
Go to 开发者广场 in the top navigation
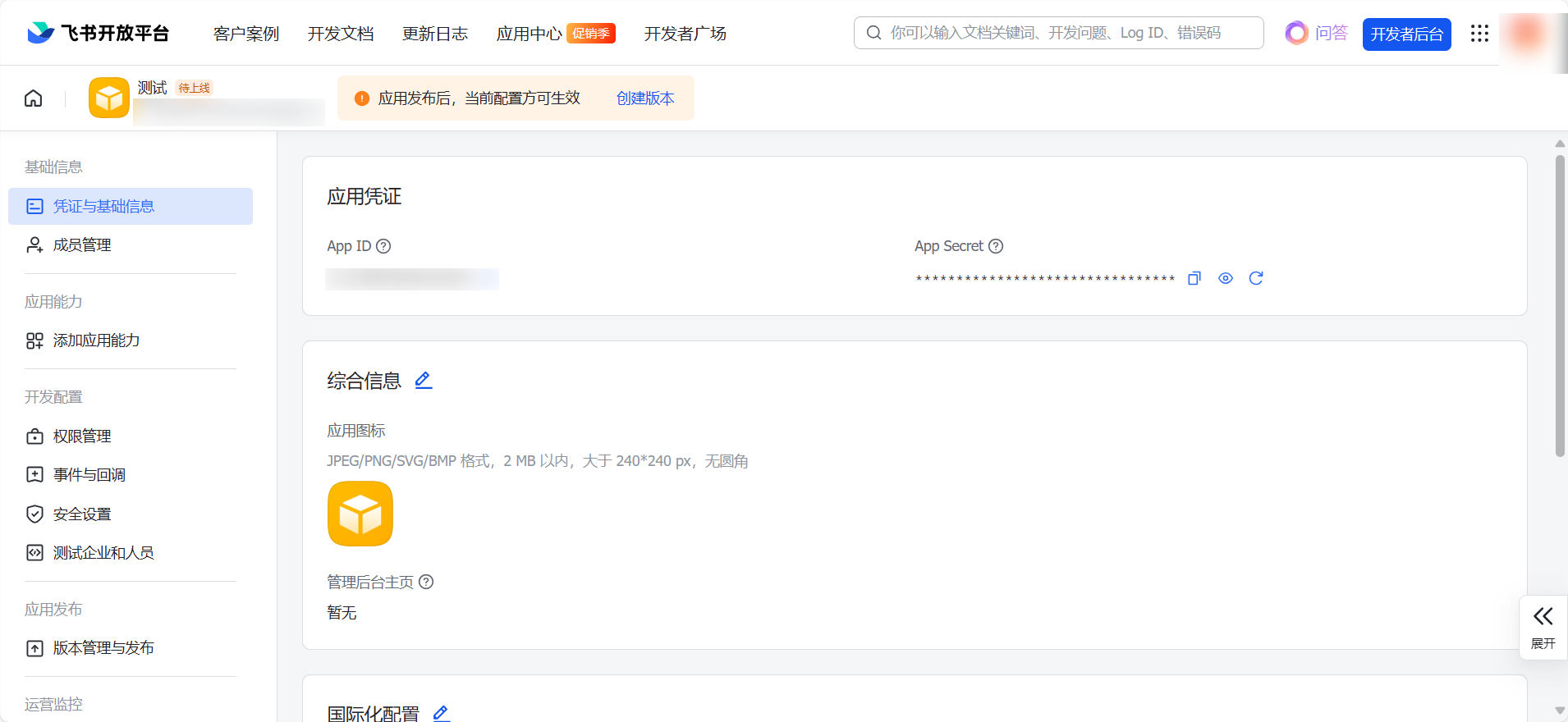tap(685, 34)
